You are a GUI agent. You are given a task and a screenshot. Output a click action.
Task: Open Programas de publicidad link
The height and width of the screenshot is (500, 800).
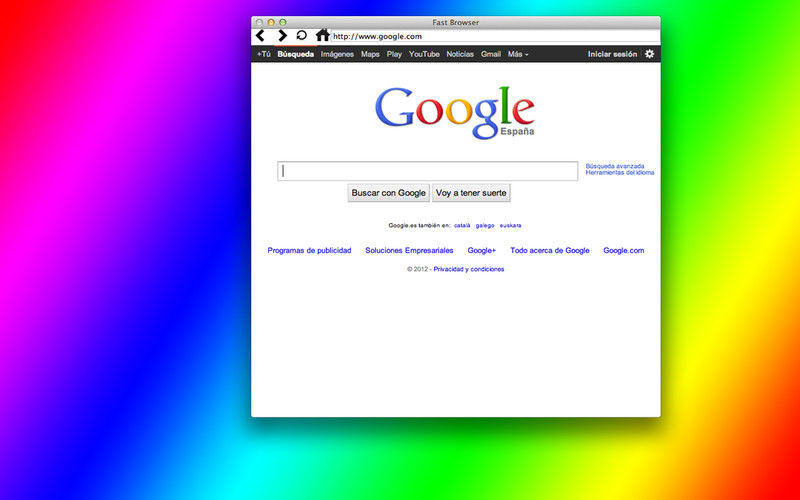pos(309,251)
